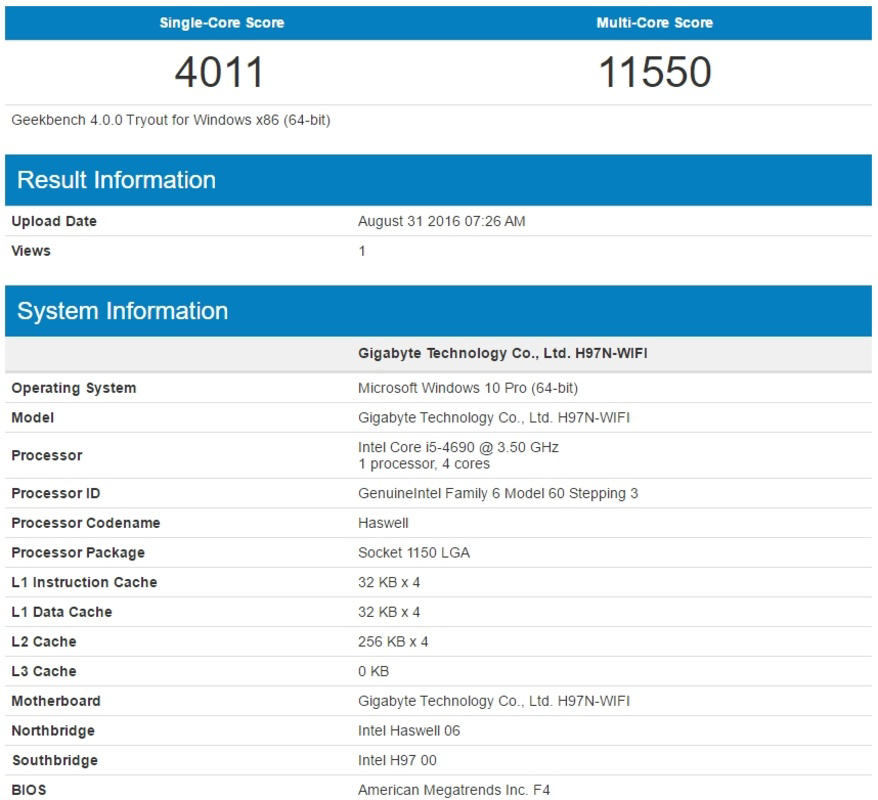Click the Intel H97 00 southbridge value
The height and width of the screenshot is (800, 878).
point(401,760)
